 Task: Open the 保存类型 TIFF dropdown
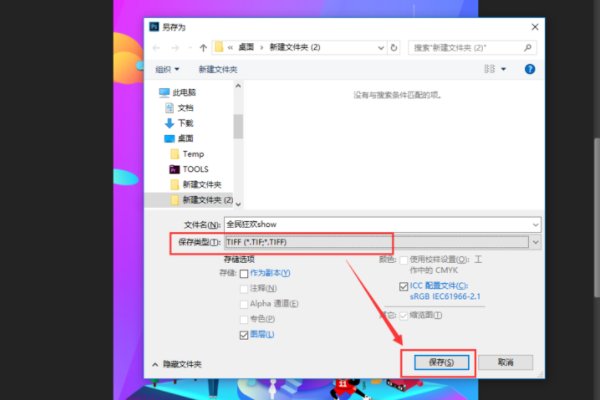(x=535, y=242)
